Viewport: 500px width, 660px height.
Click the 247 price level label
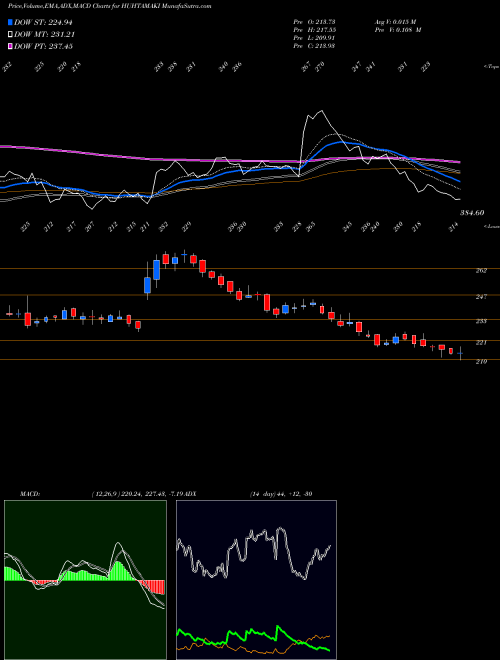point(481,297)
